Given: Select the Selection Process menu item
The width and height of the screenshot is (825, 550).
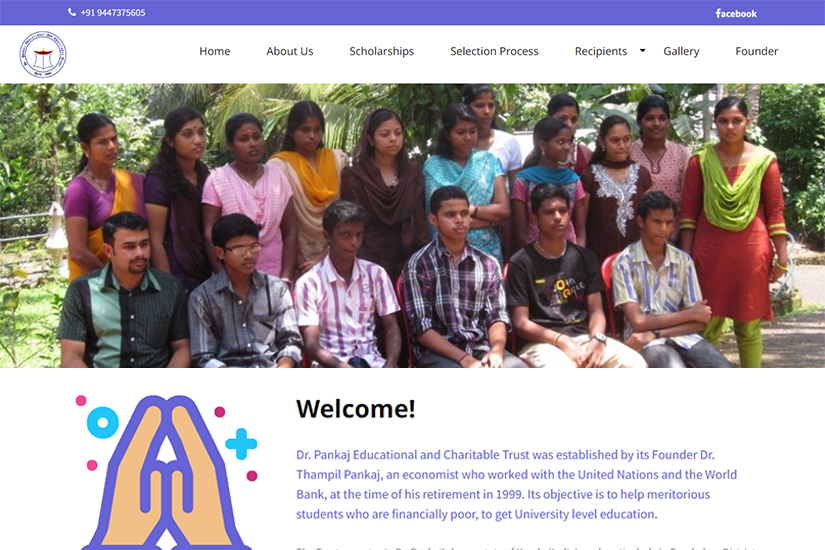Looking at the screenshot, I should [x=494, y=51].
